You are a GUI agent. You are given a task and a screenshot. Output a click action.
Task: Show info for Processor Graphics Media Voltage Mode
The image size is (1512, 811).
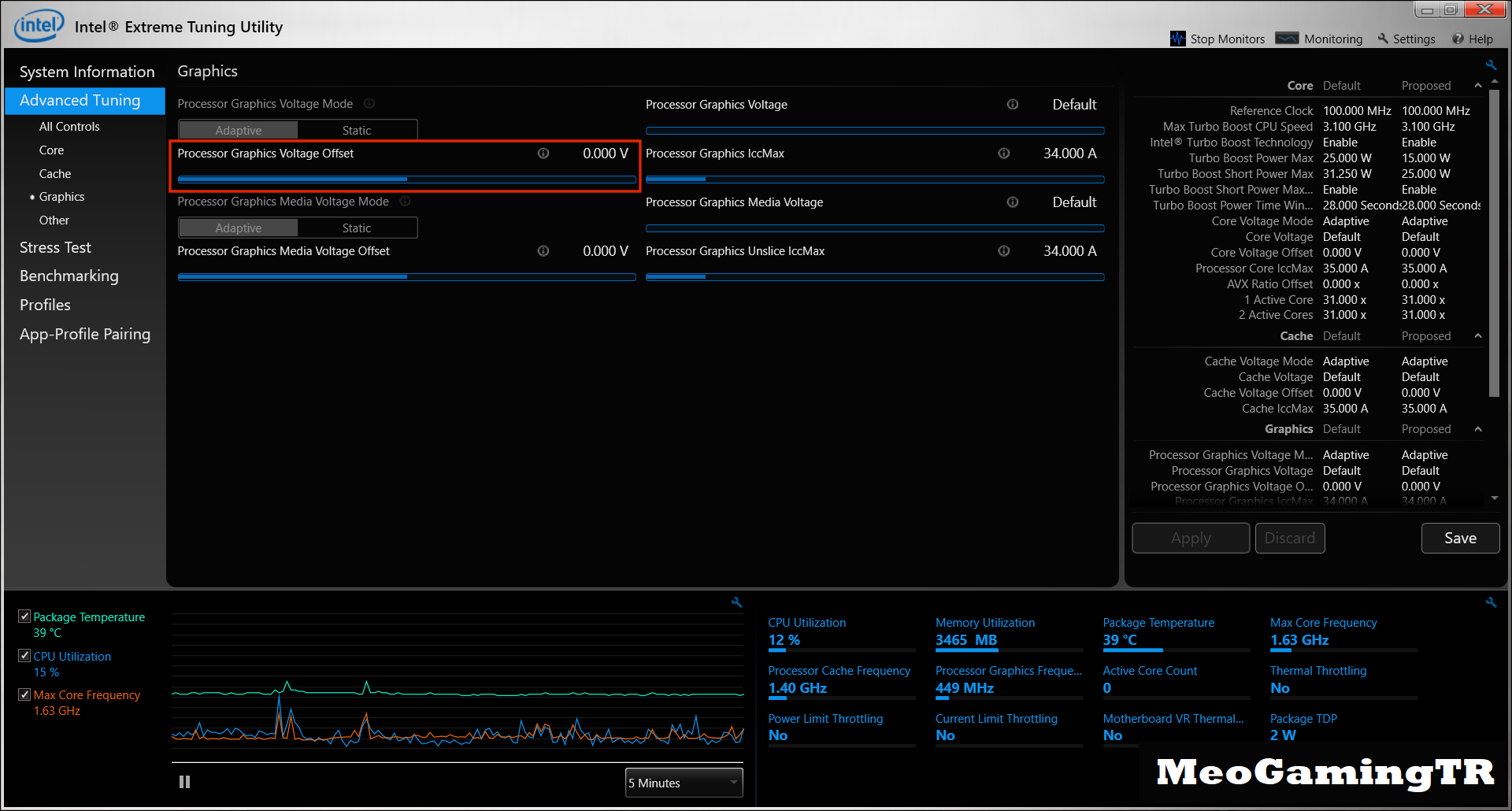406,201
